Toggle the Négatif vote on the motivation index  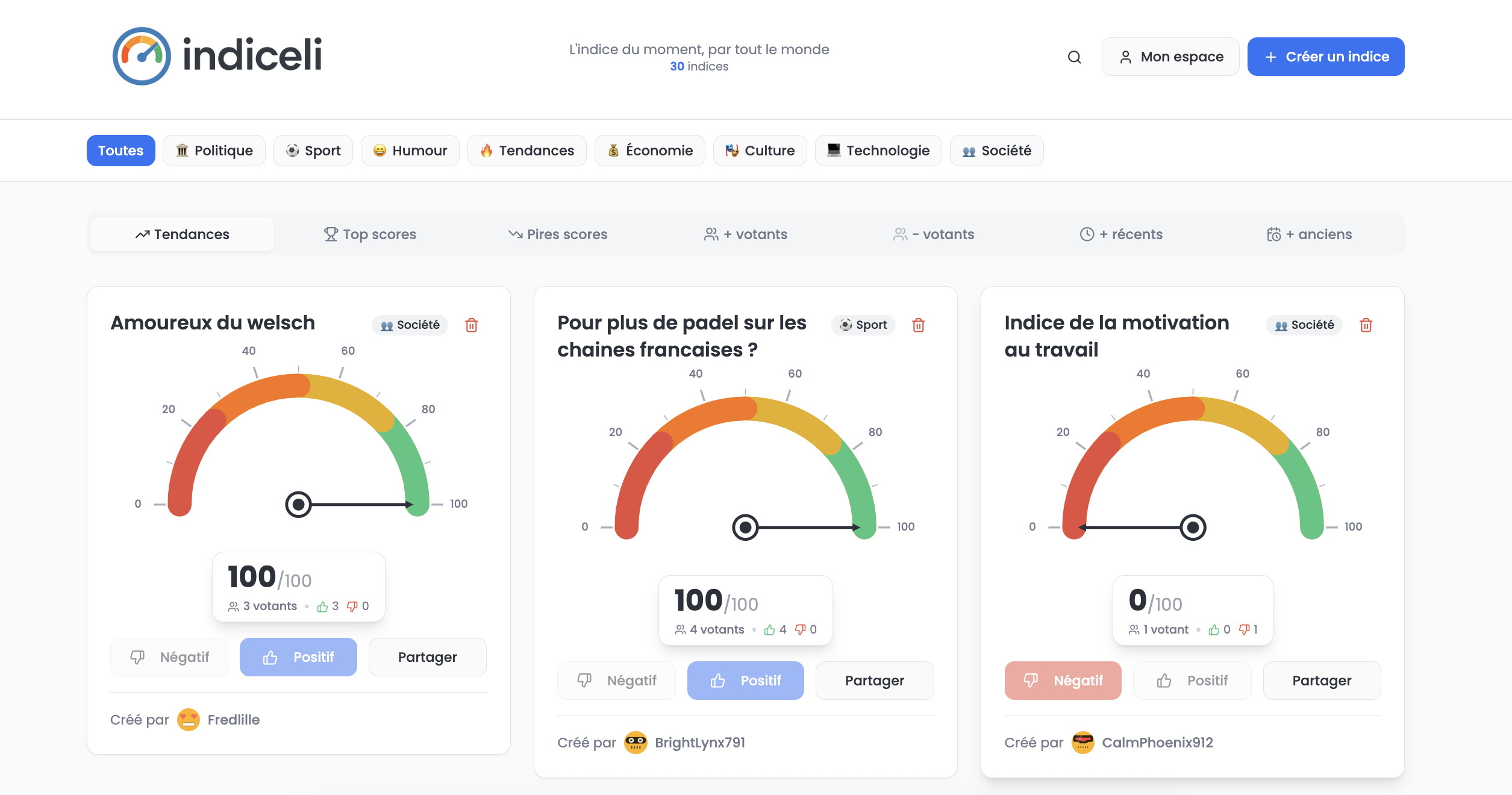[x=1063, y=681]
